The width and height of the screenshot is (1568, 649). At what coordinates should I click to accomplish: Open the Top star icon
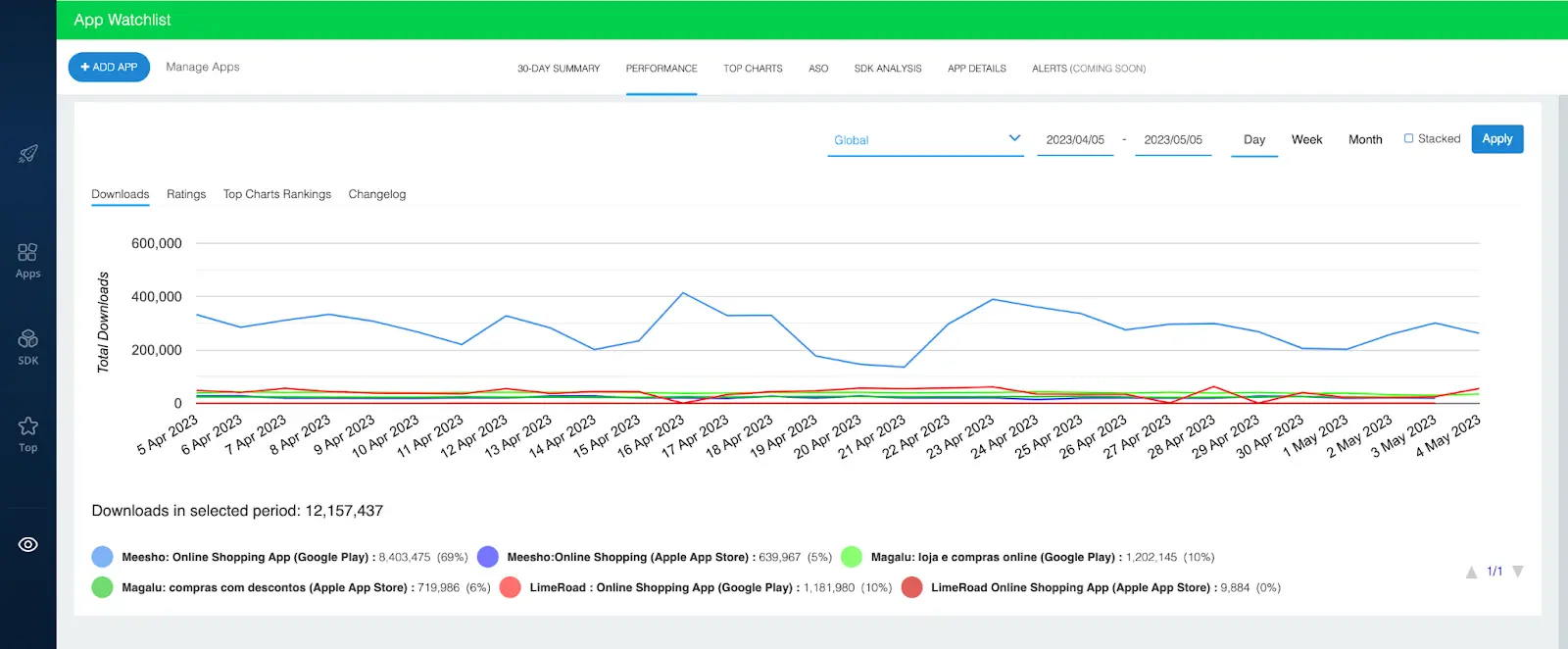(x=27, y=425)
